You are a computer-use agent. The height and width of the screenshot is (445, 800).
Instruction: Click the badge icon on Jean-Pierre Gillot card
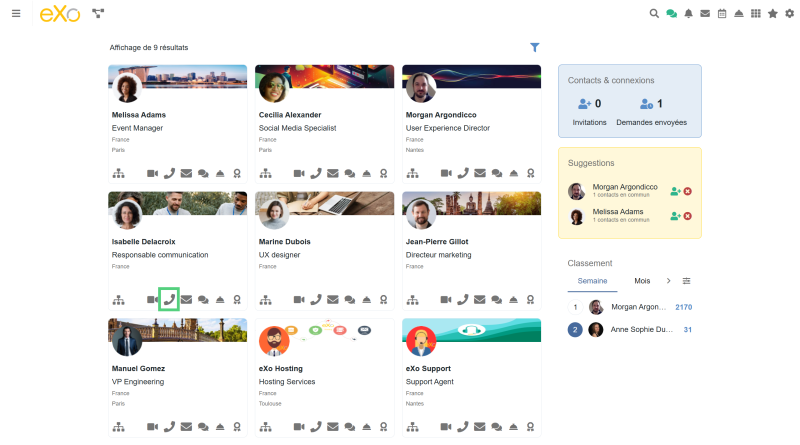531,300
